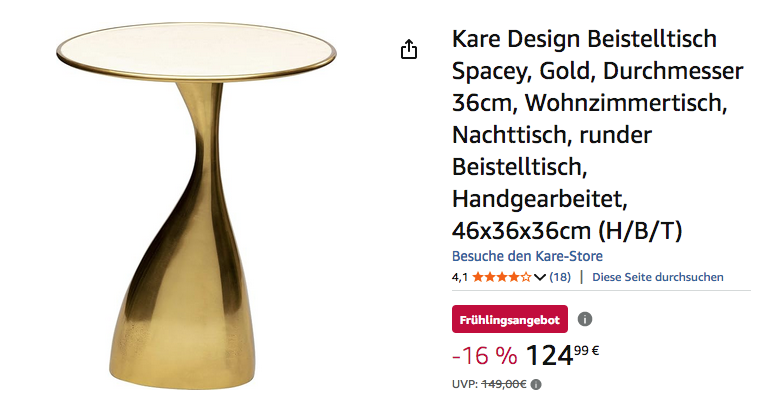Click the -16 % discount label
The height and width of the screenshot is (401, 769).
(x=485, y=355)
